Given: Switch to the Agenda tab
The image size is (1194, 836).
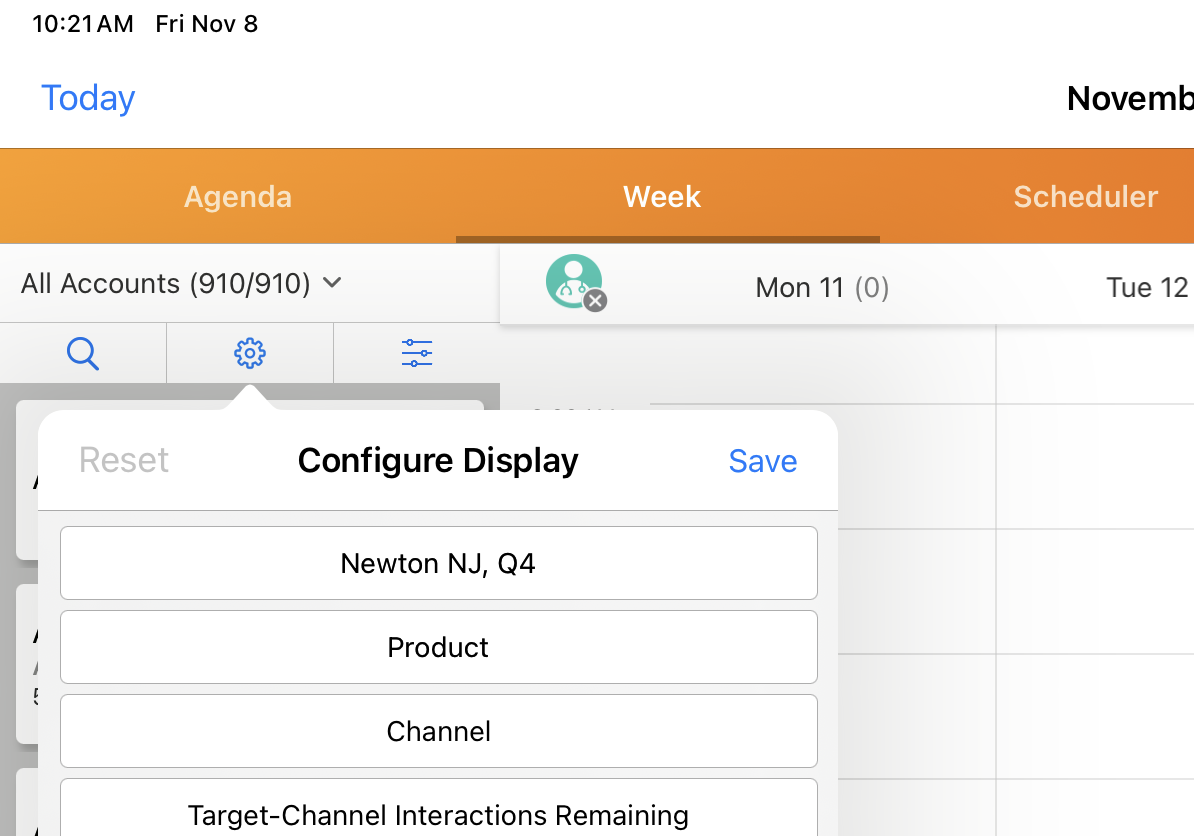Looking at the screenshot, I should point(238,197).
